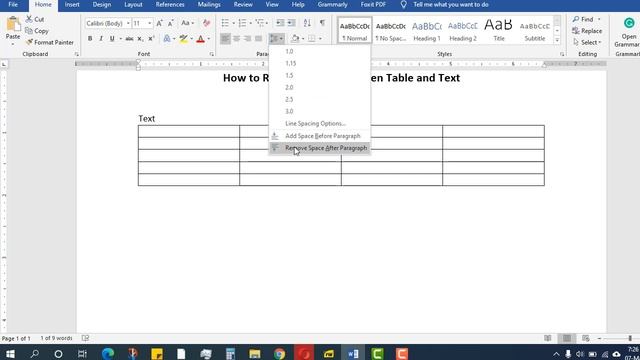This screenshot has width=640, height=360.
Task: Click the Word taskbar icon
Action: (x=353, y=353)
